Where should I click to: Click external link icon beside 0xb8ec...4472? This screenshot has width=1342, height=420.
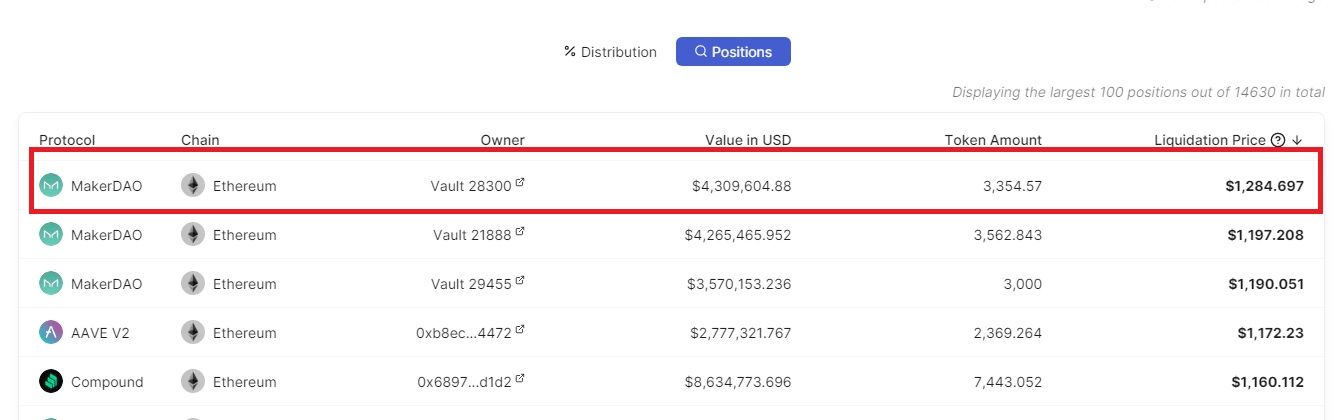(520, 331)
